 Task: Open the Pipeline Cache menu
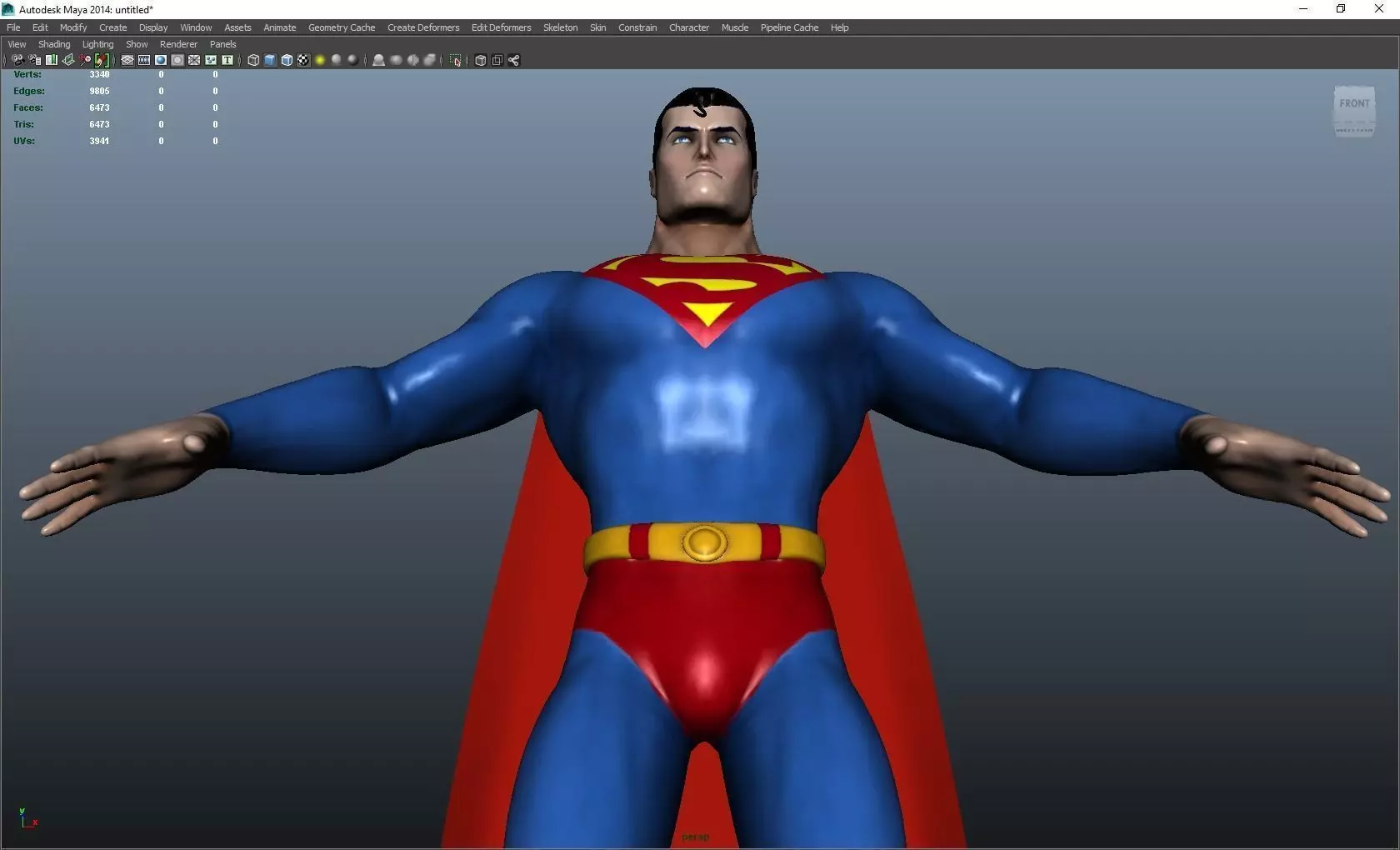(789, 27)
